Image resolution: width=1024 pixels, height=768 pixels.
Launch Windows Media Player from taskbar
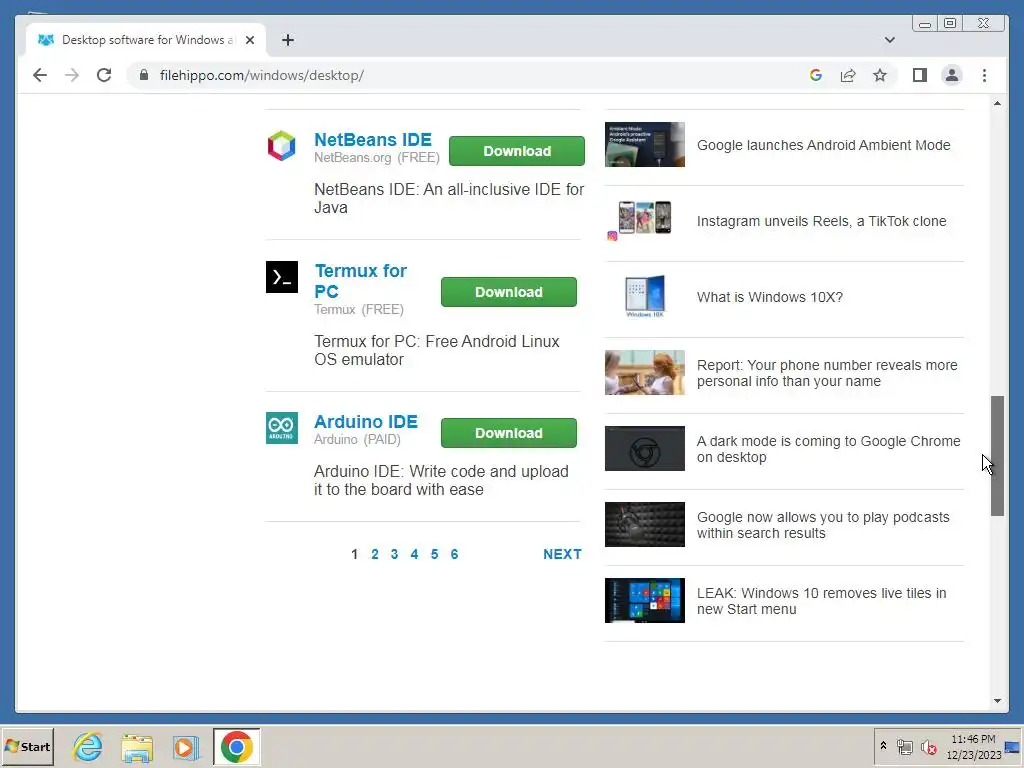point(185,746)
